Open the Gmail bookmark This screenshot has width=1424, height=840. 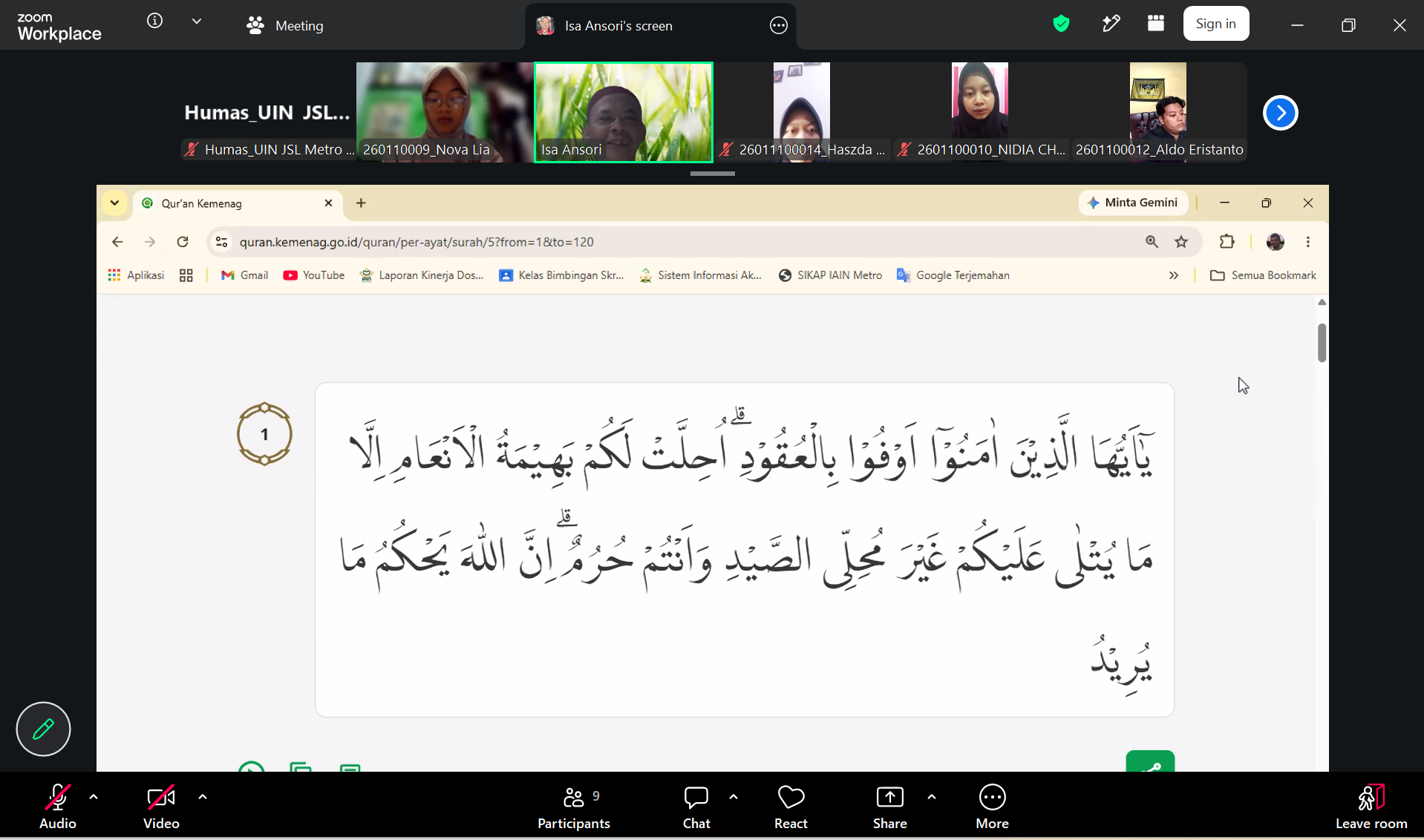(245, 275)
